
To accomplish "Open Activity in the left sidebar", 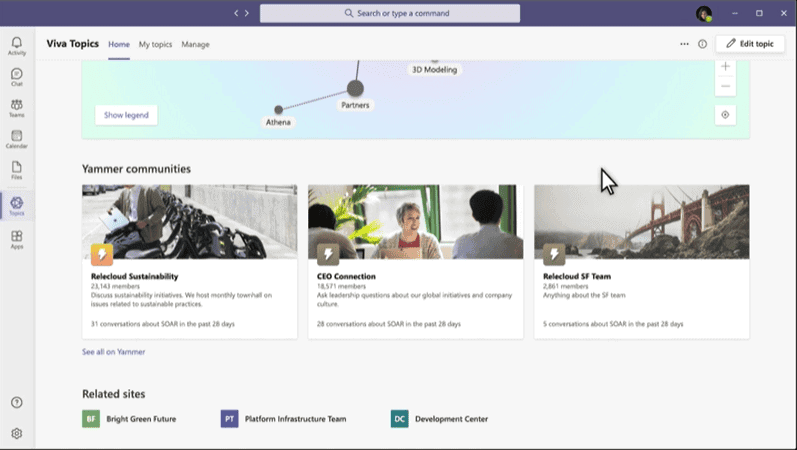I will [17, 45].
